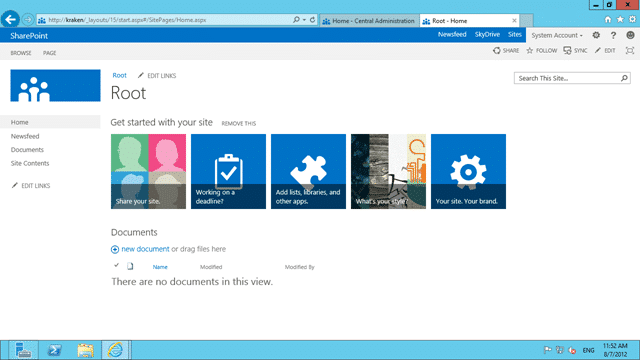Image resolution: width=640 pixels, height=360 pixels.
Task: Click FOLLOW star in page toolbar
Action: pos(542,51)
